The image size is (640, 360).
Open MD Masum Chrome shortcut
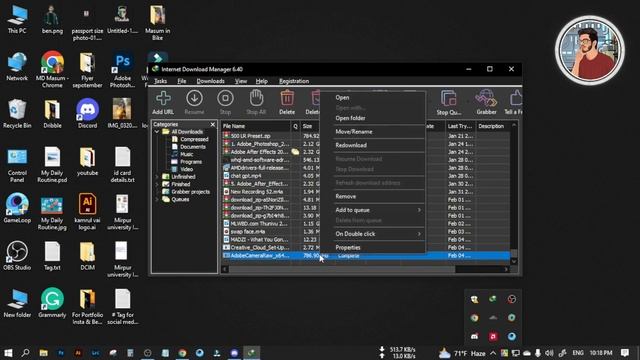[x=52, y=69]
